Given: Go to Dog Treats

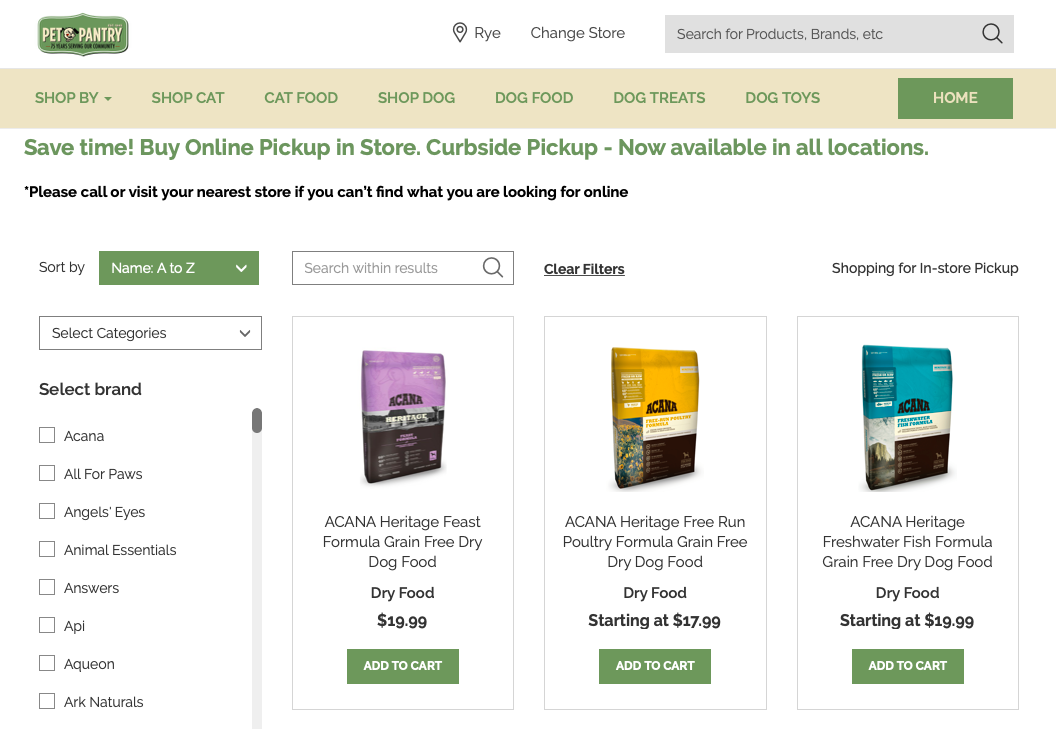Looking at the screenshot, I should pos(659,98).
